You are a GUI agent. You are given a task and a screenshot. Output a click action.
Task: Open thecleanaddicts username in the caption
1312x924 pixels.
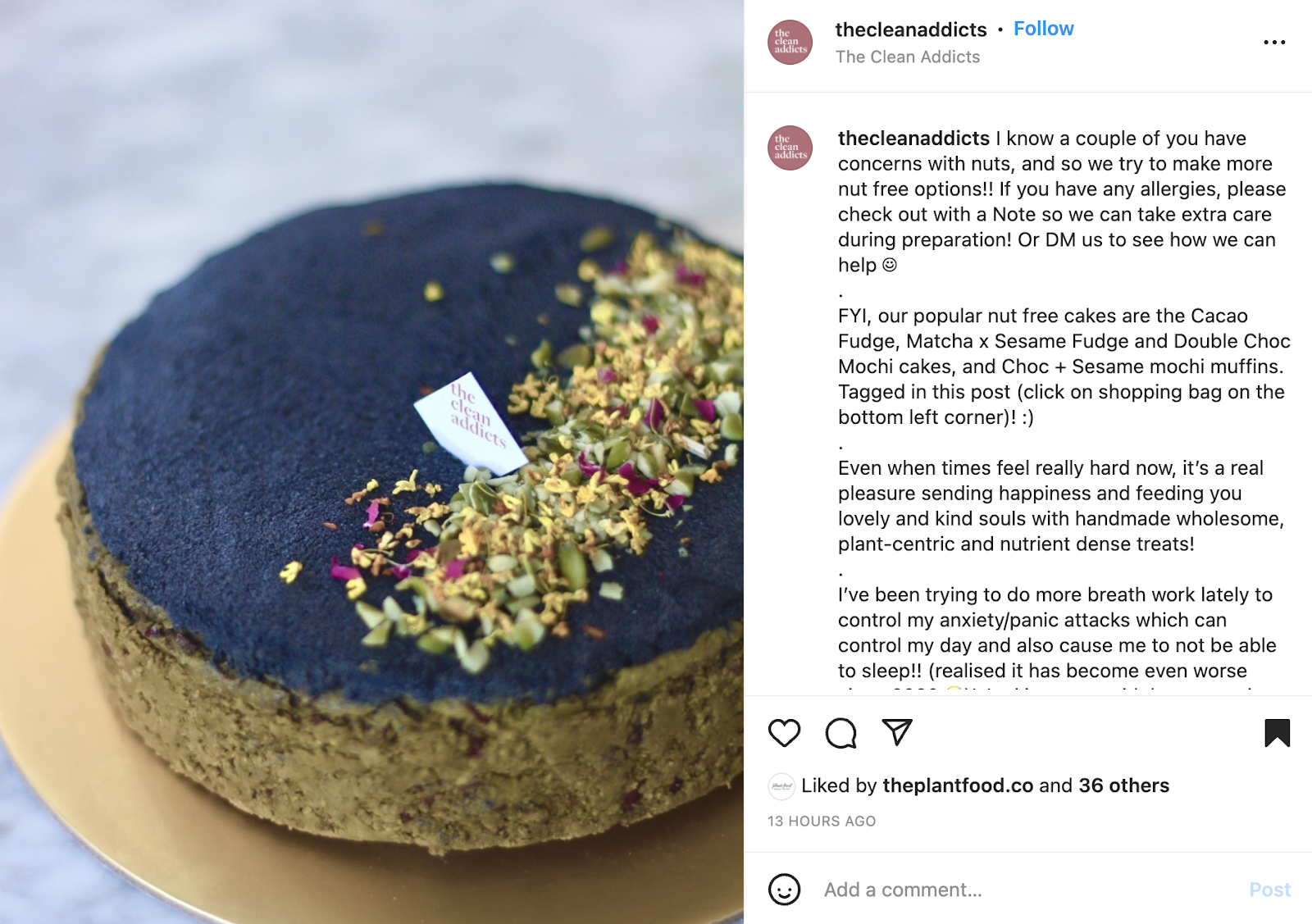pos(913,139)
